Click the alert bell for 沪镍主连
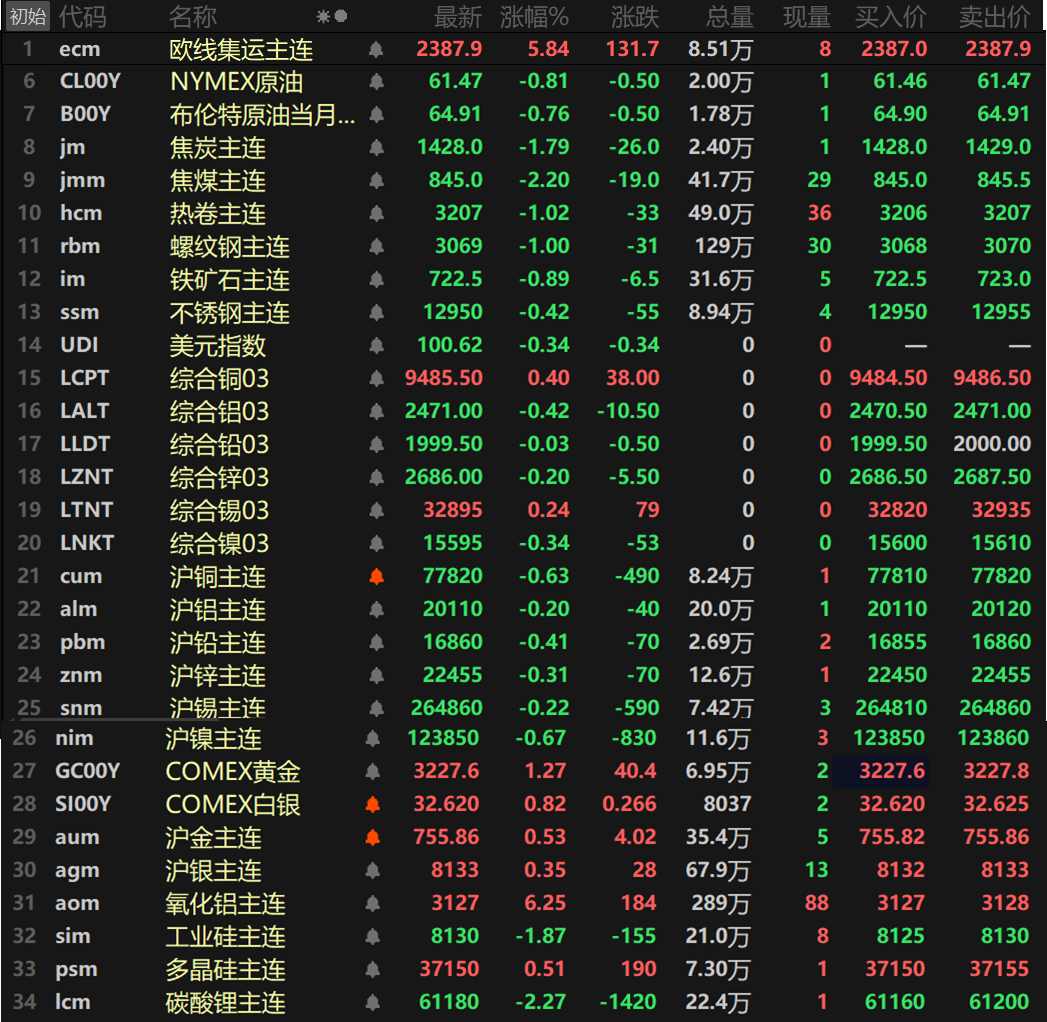This screenshot has height=1022, width=1047. click(x=373, y=739)
